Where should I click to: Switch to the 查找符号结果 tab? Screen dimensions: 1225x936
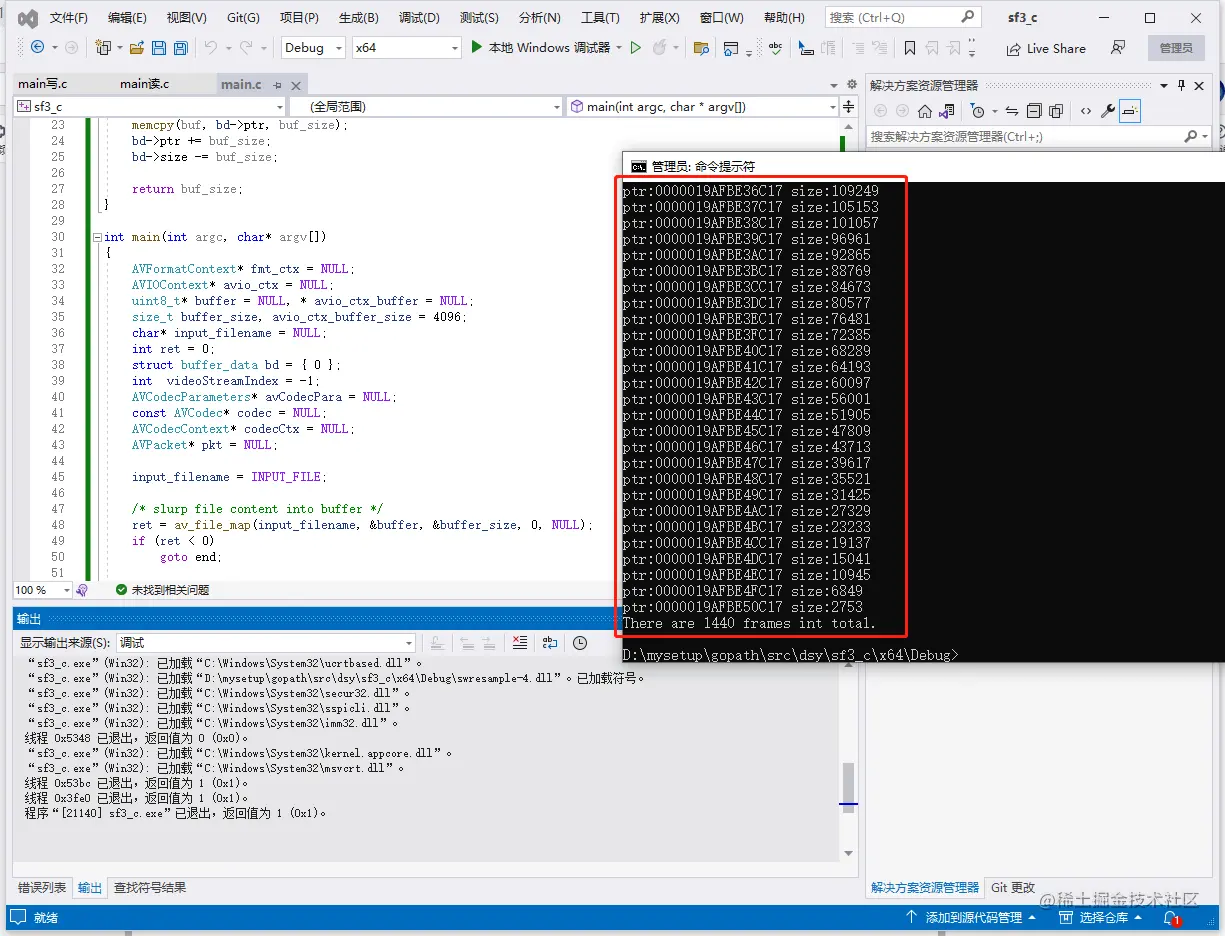click(x=149, y=887)
